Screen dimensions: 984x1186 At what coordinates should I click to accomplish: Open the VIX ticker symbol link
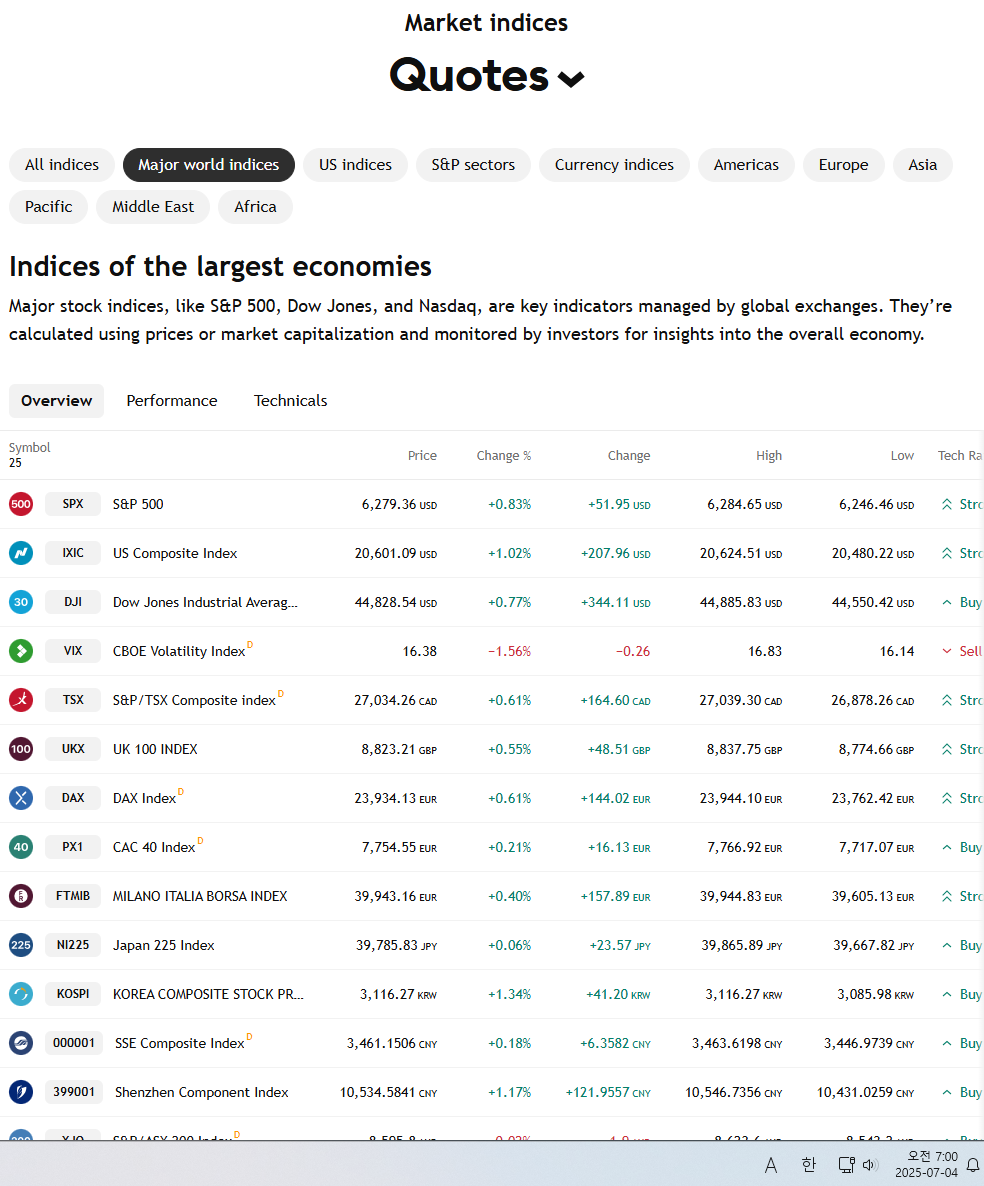[x=73, y=650]
